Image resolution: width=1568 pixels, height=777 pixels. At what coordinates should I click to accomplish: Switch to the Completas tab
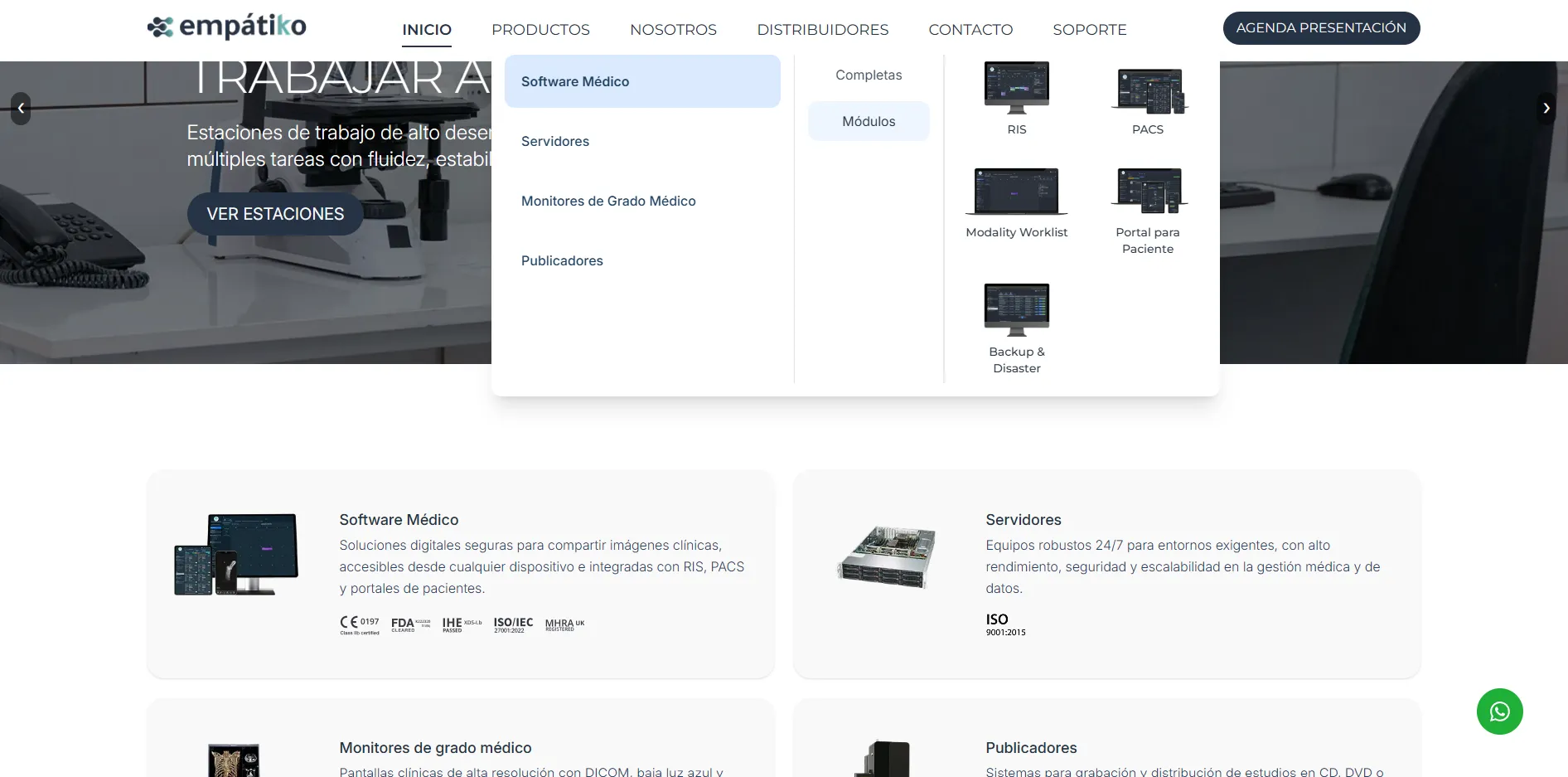tap(869, 75)
